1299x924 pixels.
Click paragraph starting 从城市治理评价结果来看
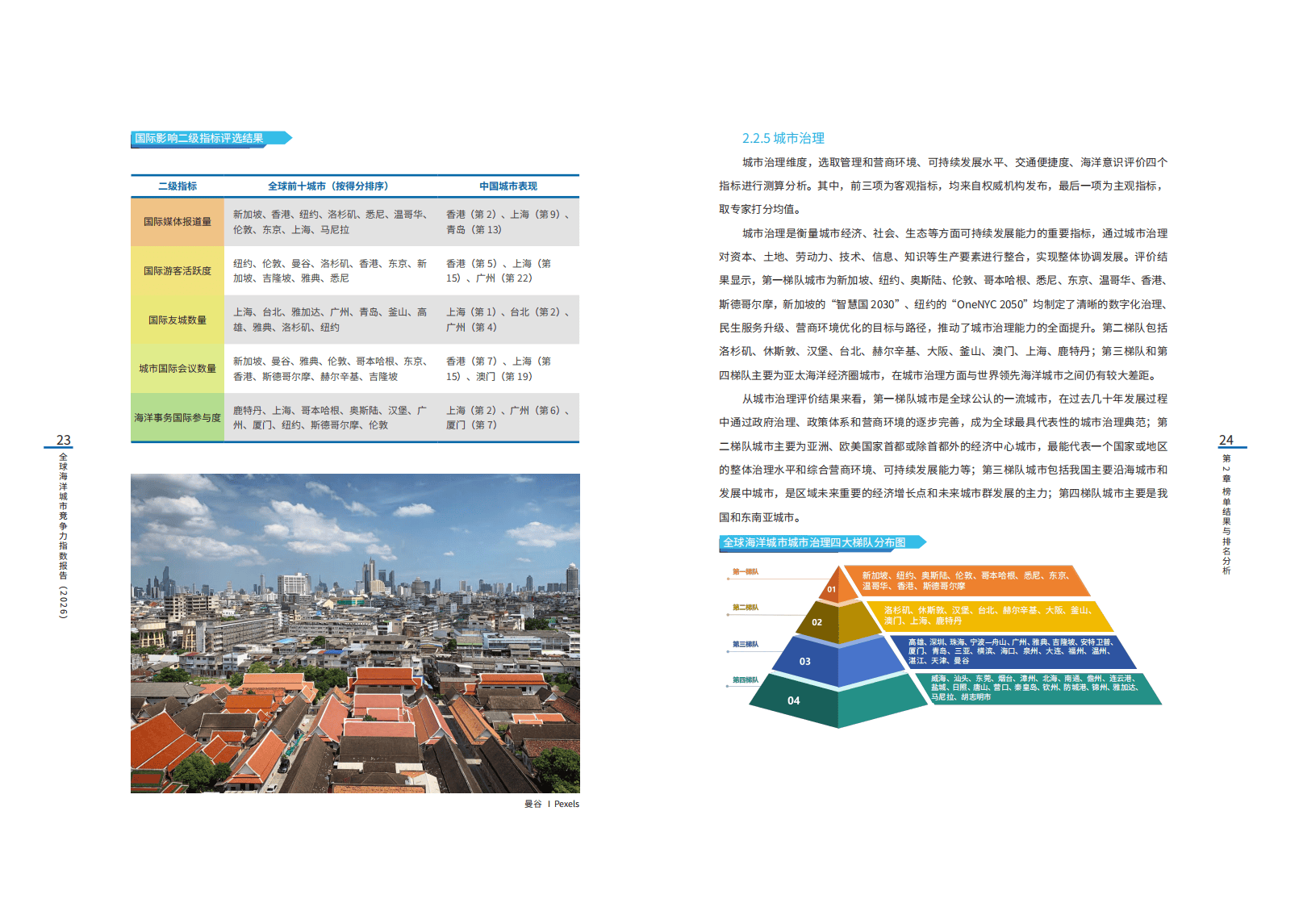[x=943, y=458]
